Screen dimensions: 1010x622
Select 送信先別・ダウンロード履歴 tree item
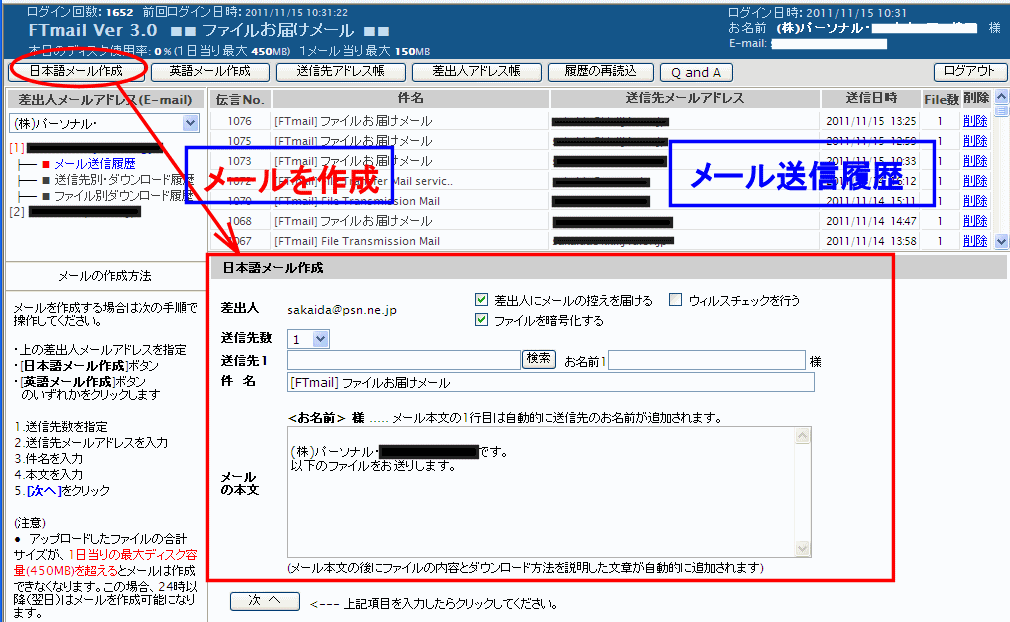(x=123, y=180)
